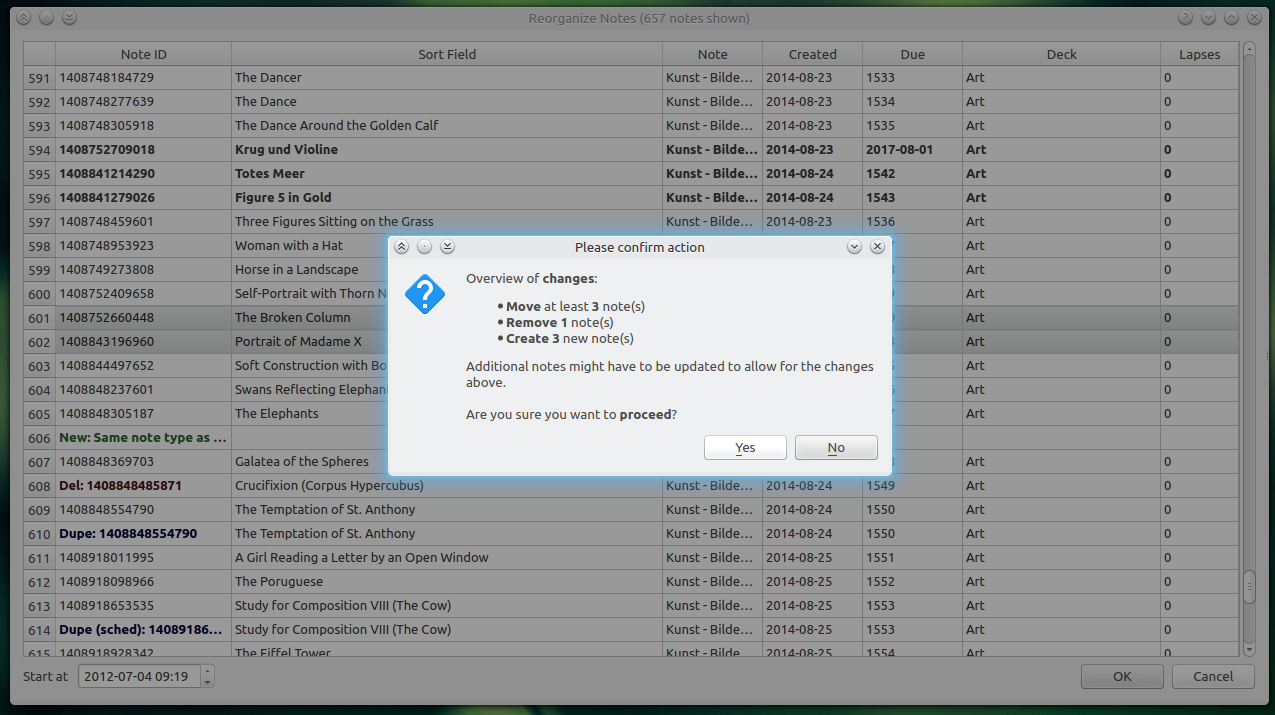The height and width of the screenshot is (715, 1275).
Task: Click the blue question mark dialog icon
Action: pos(425,295)
